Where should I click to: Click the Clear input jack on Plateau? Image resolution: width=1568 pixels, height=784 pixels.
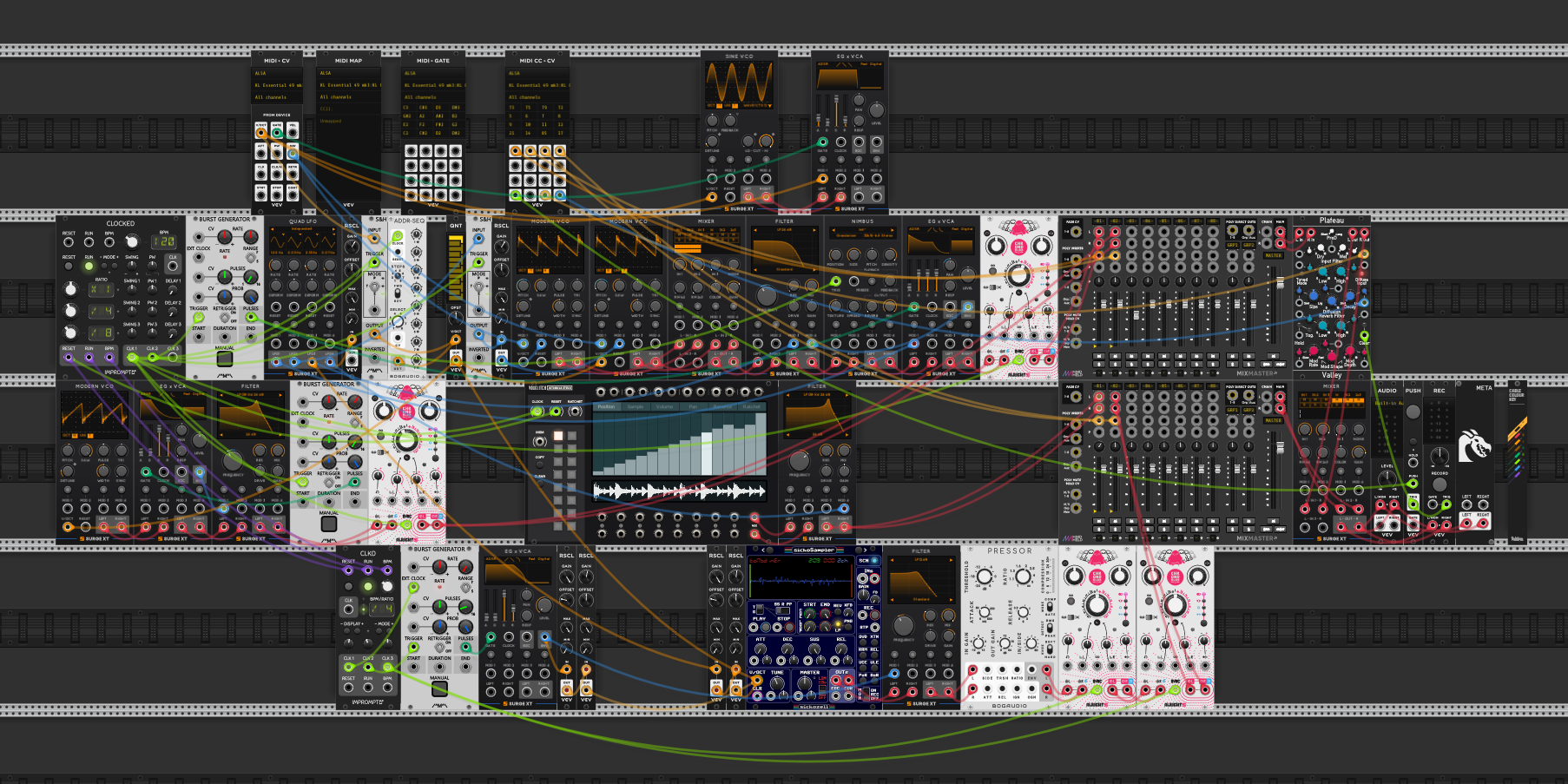pos(1363,336)
